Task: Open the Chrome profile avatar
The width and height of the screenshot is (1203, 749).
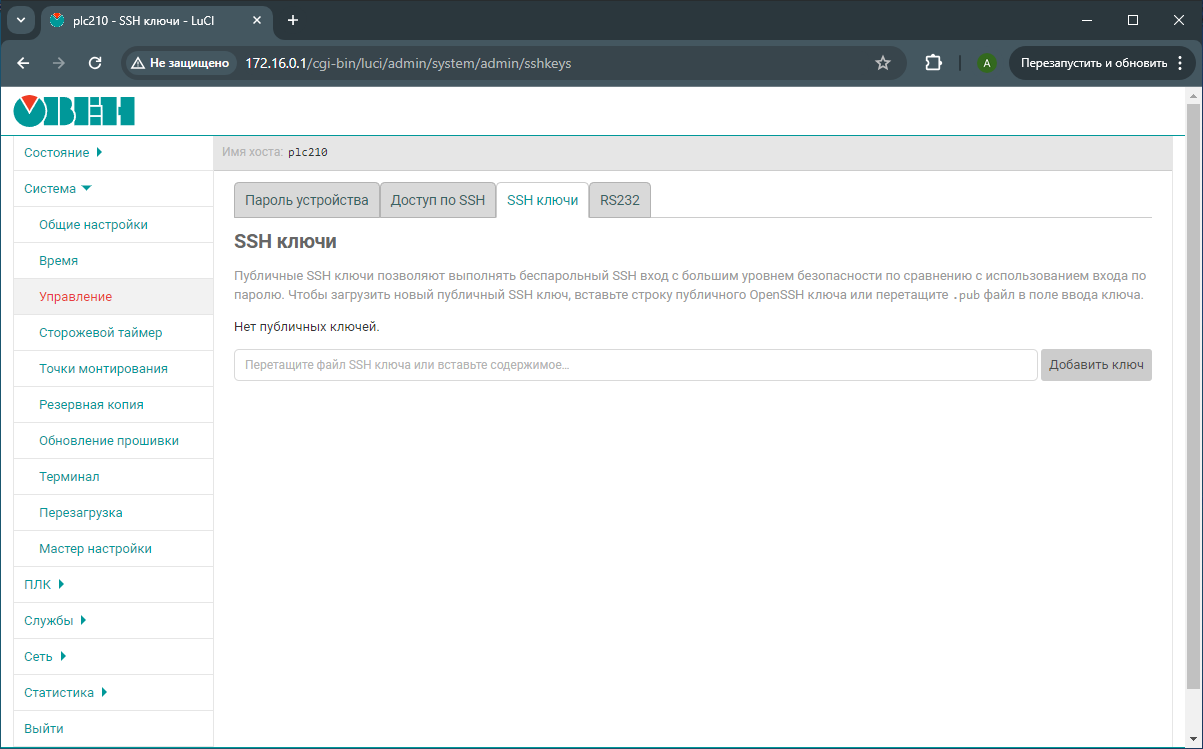Action: point(987,63)
